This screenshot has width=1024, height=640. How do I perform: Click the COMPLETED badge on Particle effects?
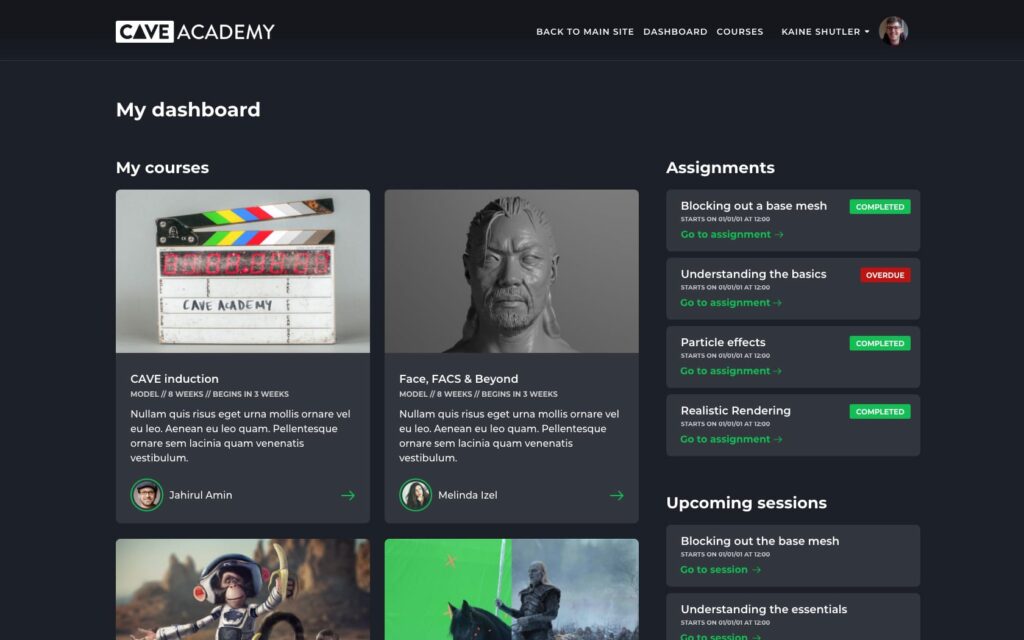(880, 344)
